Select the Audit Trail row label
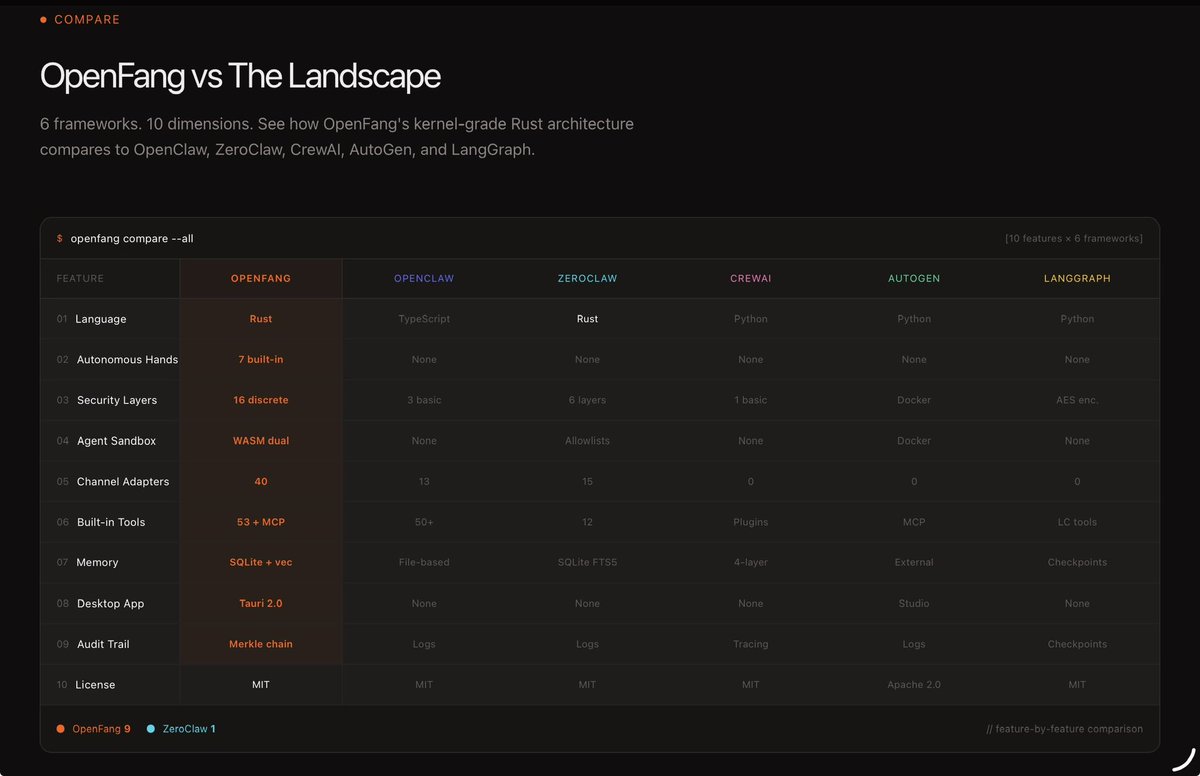 click(x=103, y=644)
